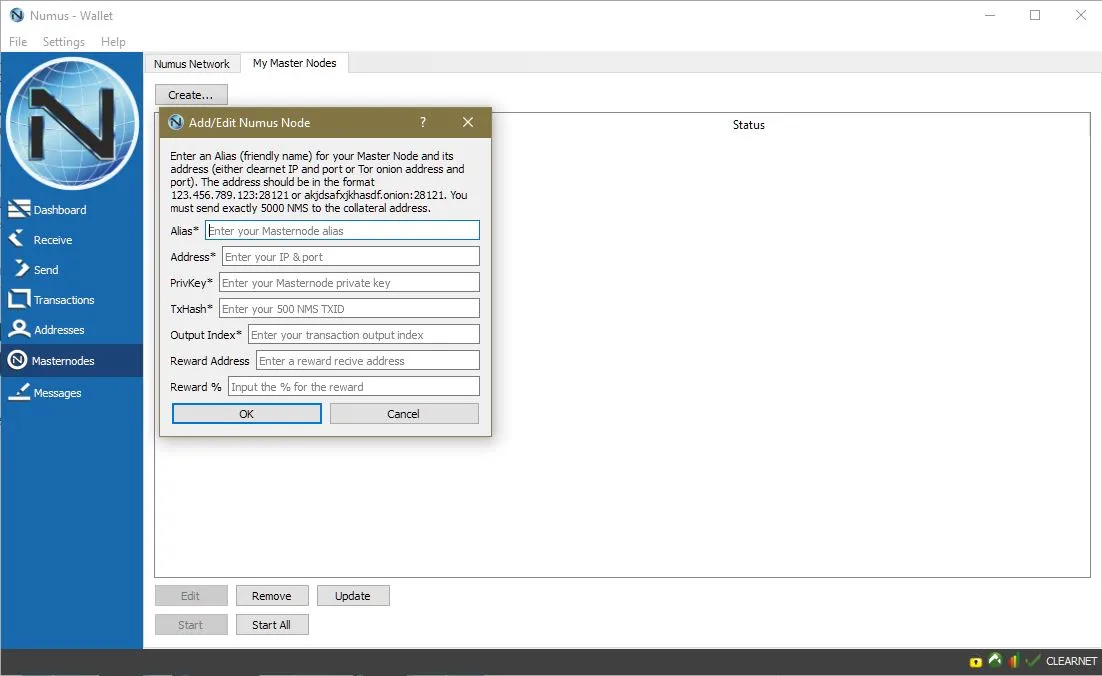Image resolution: width=1102 pixels, height=676 pixels.
Task: Focus the Reward % input field
Action: pos(354,386)
